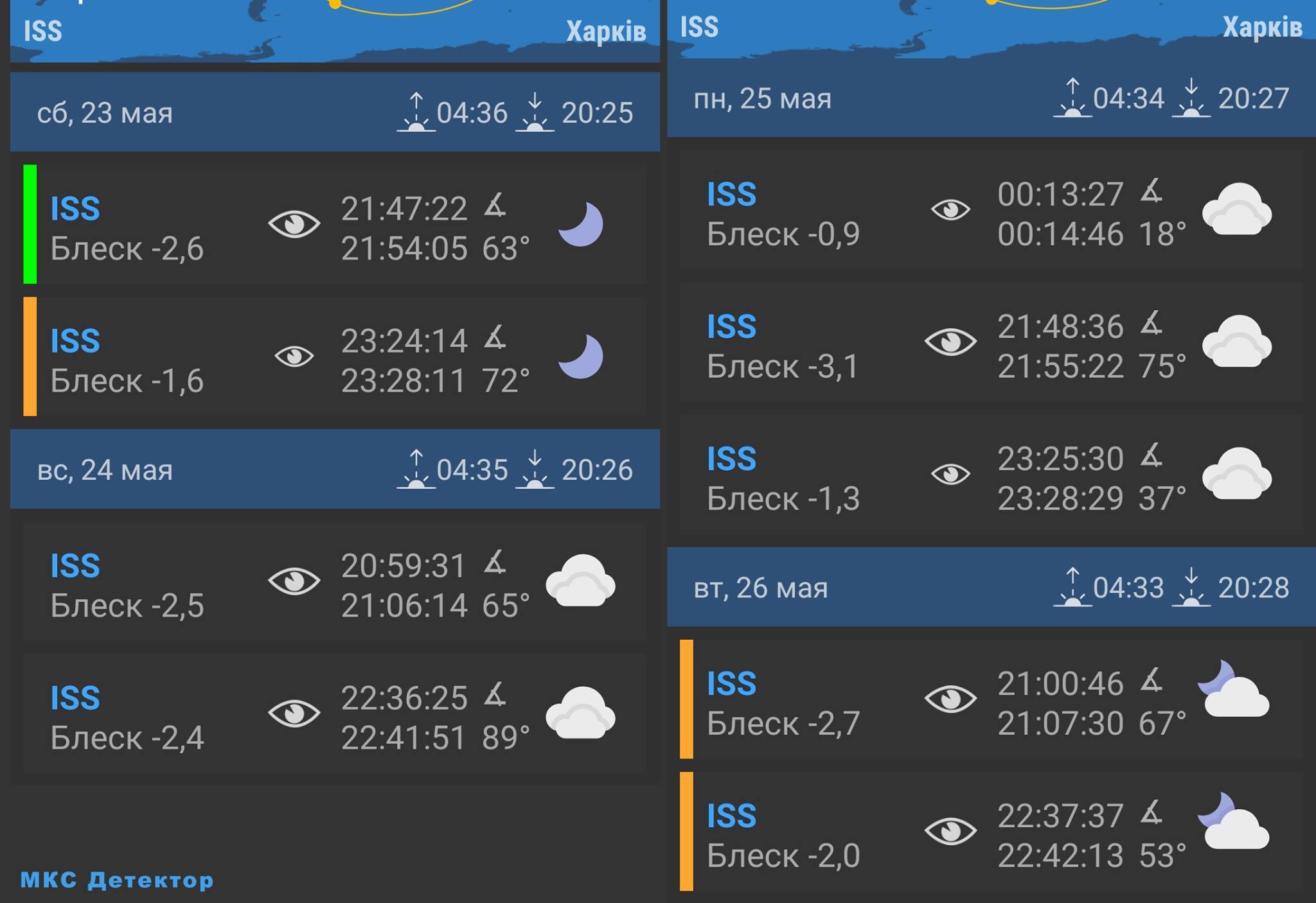The image size is (1316, 903).
Task: Open the ISS pass with Блеск -2,4
Action: click(x=335, y=716)
